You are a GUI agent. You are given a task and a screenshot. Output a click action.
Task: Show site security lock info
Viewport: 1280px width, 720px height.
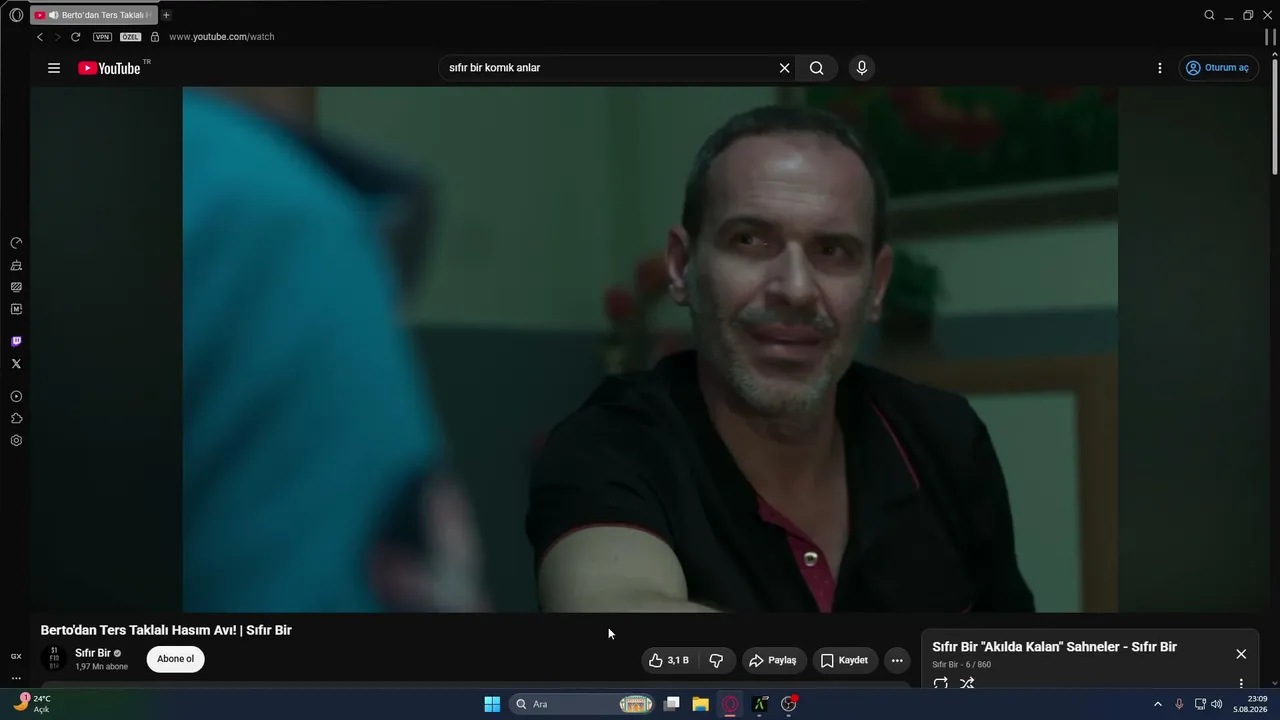155,37
